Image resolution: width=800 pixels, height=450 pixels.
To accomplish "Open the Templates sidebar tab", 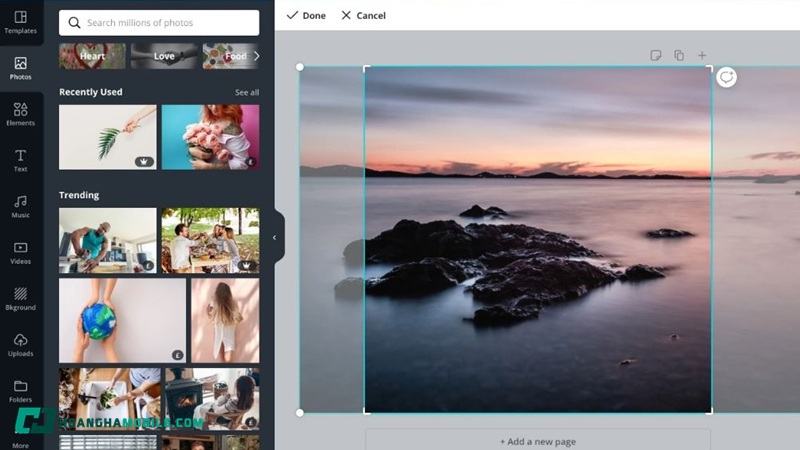I will tap(20, 22).
